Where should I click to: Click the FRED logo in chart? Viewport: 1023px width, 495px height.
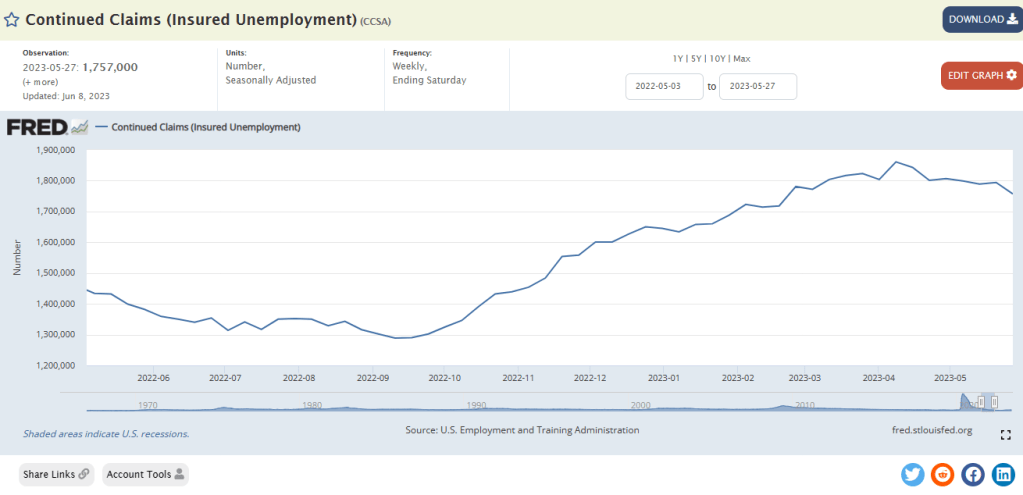coord(36,127)
